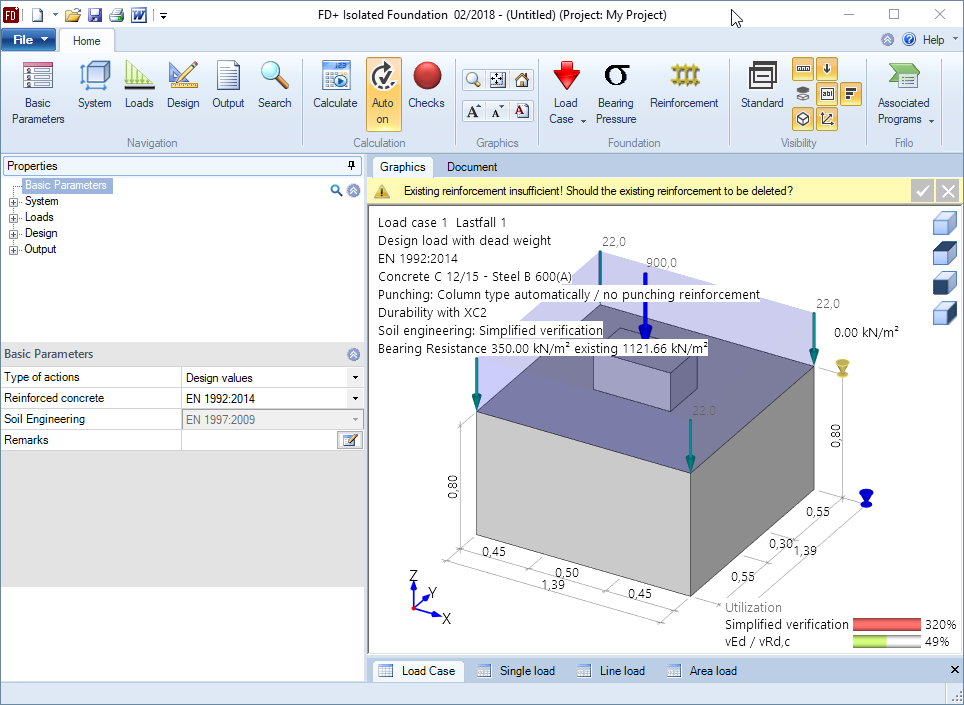This screenshot has width=964, height=705.
Task: Click the zoom-to-fit icon in Graphics group
Action: point(497,80)
